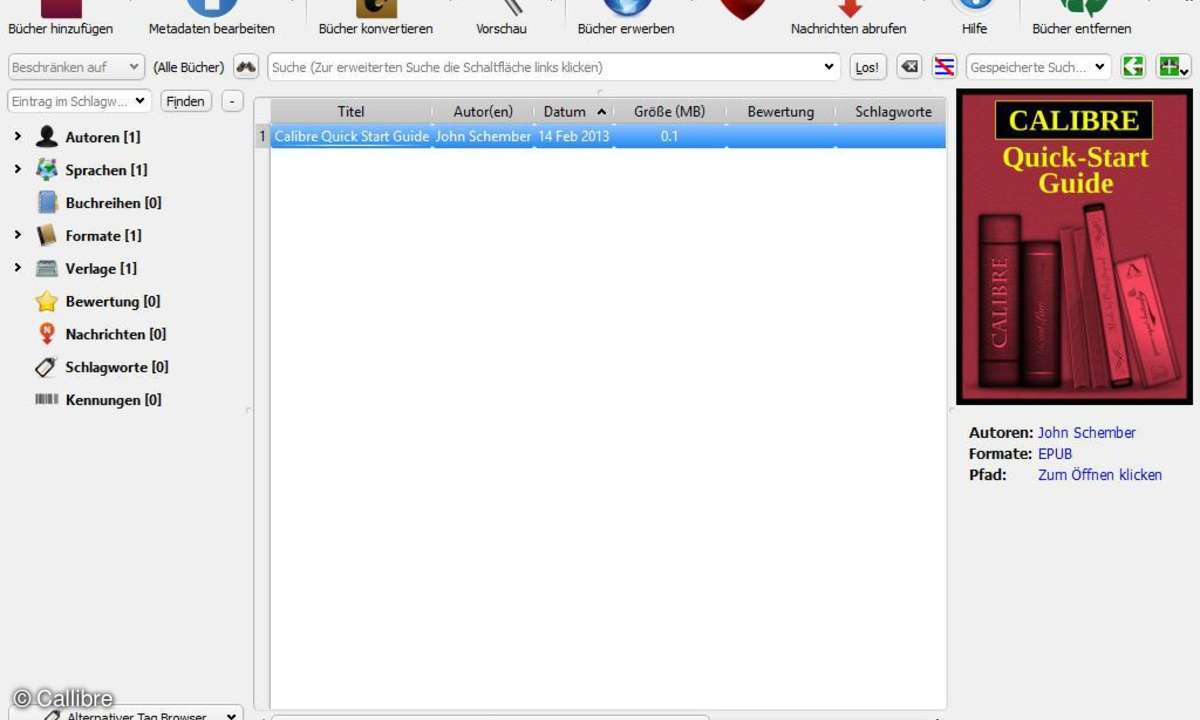
Task: Click the Bewertung star icon
Action: point(47,301)
